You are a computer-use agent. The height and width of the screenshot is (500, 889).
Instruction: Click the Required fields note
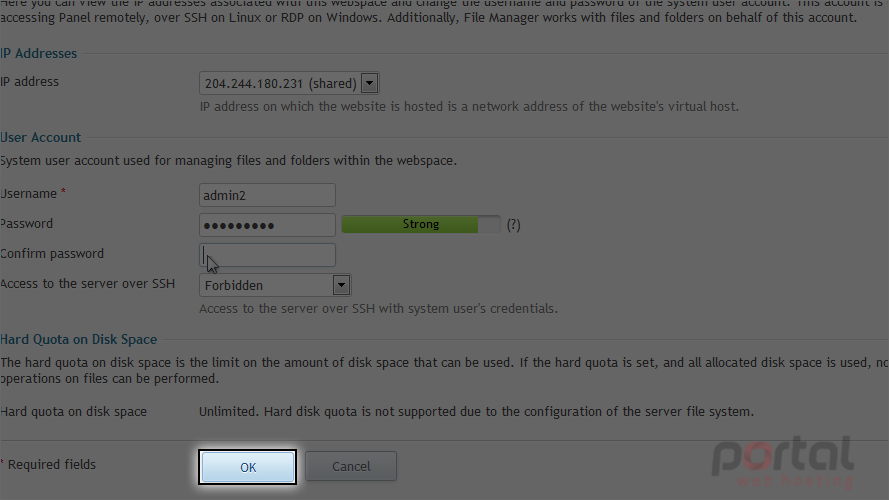pyautogui.click(x=48, y=464)
